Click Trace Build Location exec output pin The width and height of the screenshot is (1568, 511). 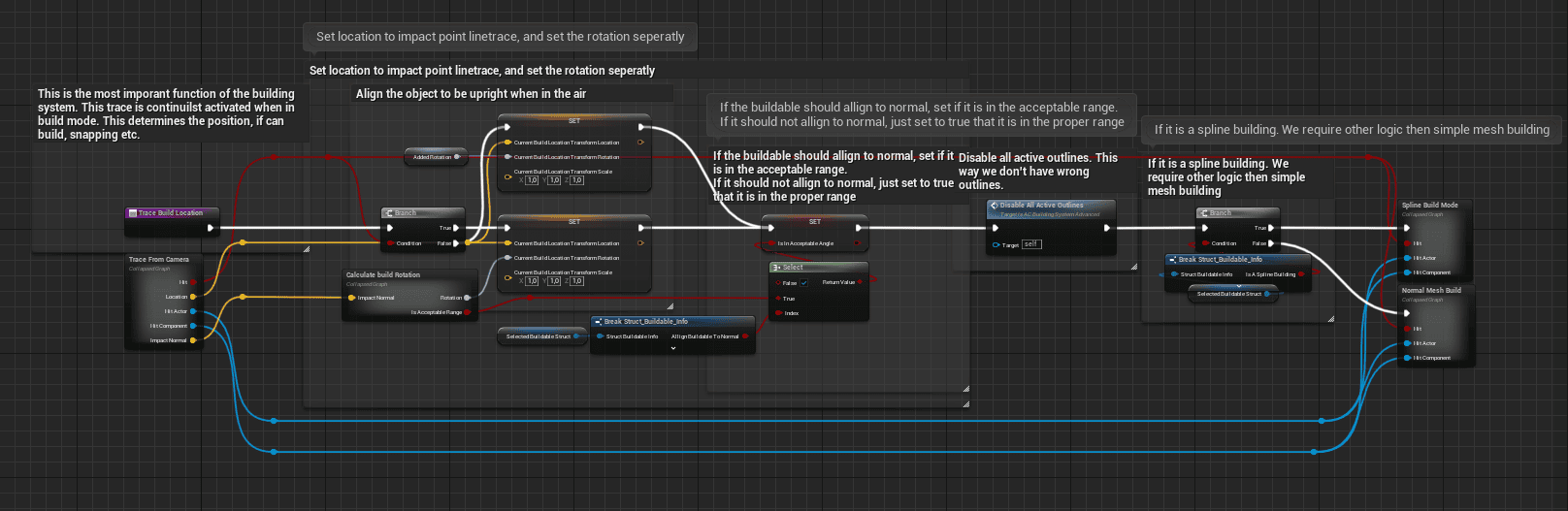pyautogui.click(x=211, y=229)
